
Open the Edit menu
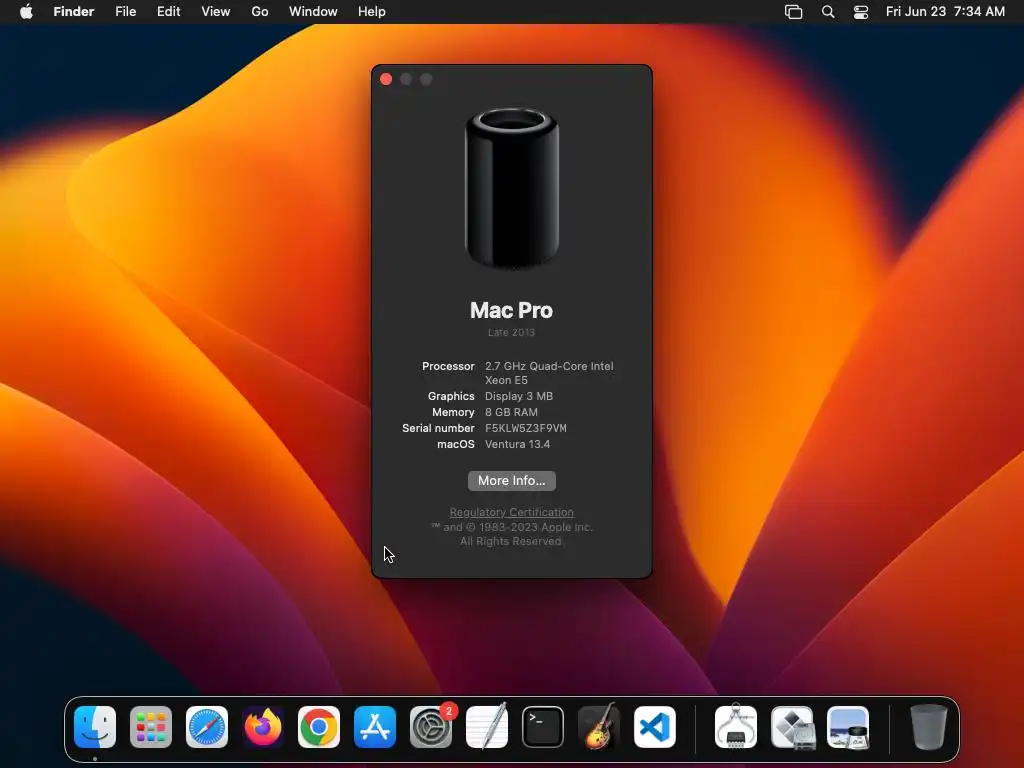[x=168, y=12]
